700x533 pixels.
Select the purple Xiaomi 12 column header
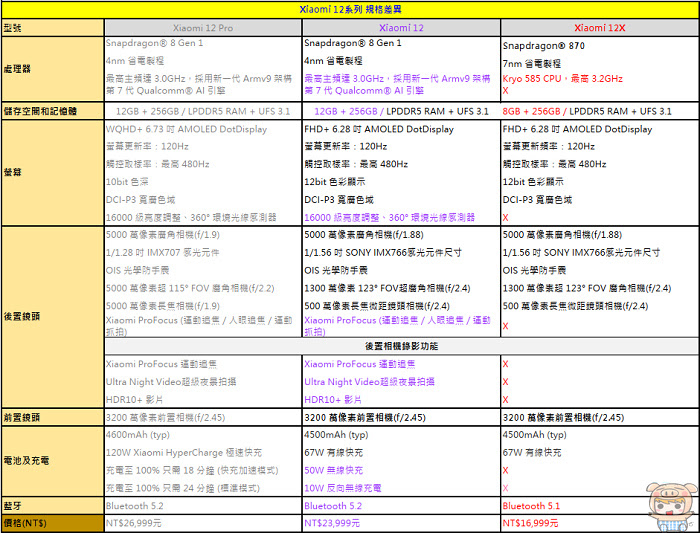coord(401,28)
